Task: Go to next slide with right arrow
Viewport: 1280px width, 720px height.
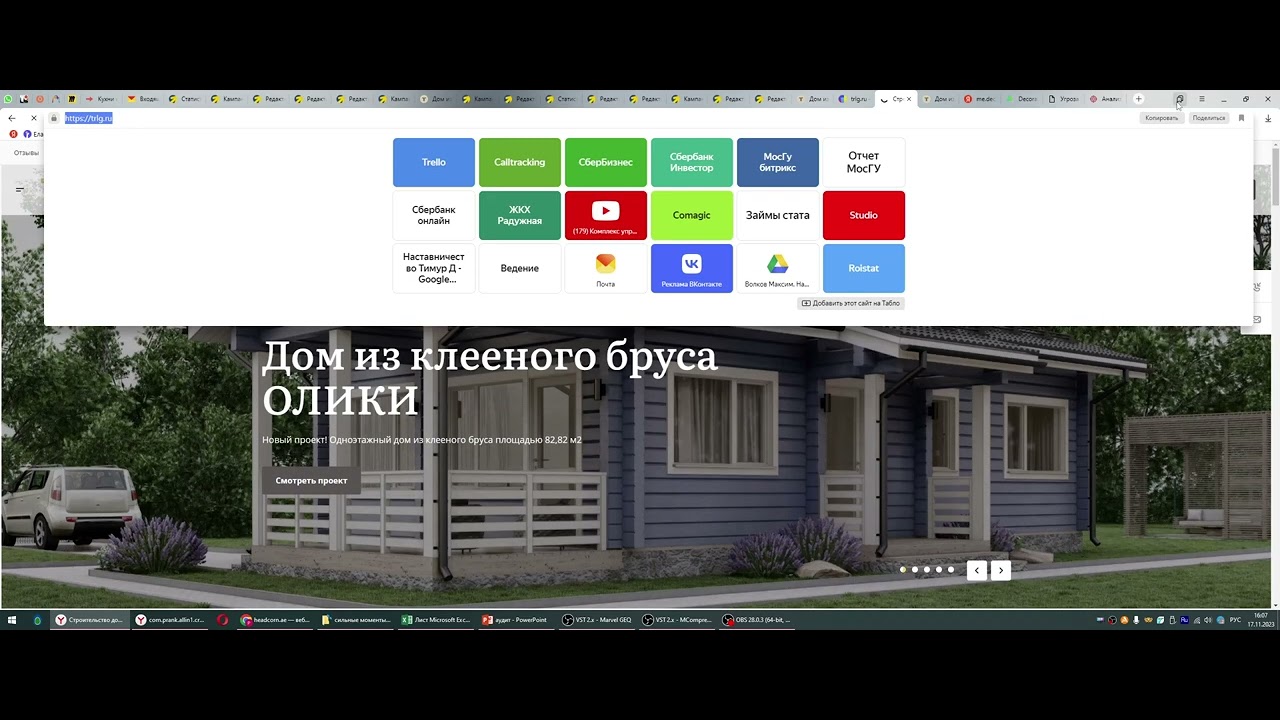Action: click(x=1001, y=570)
